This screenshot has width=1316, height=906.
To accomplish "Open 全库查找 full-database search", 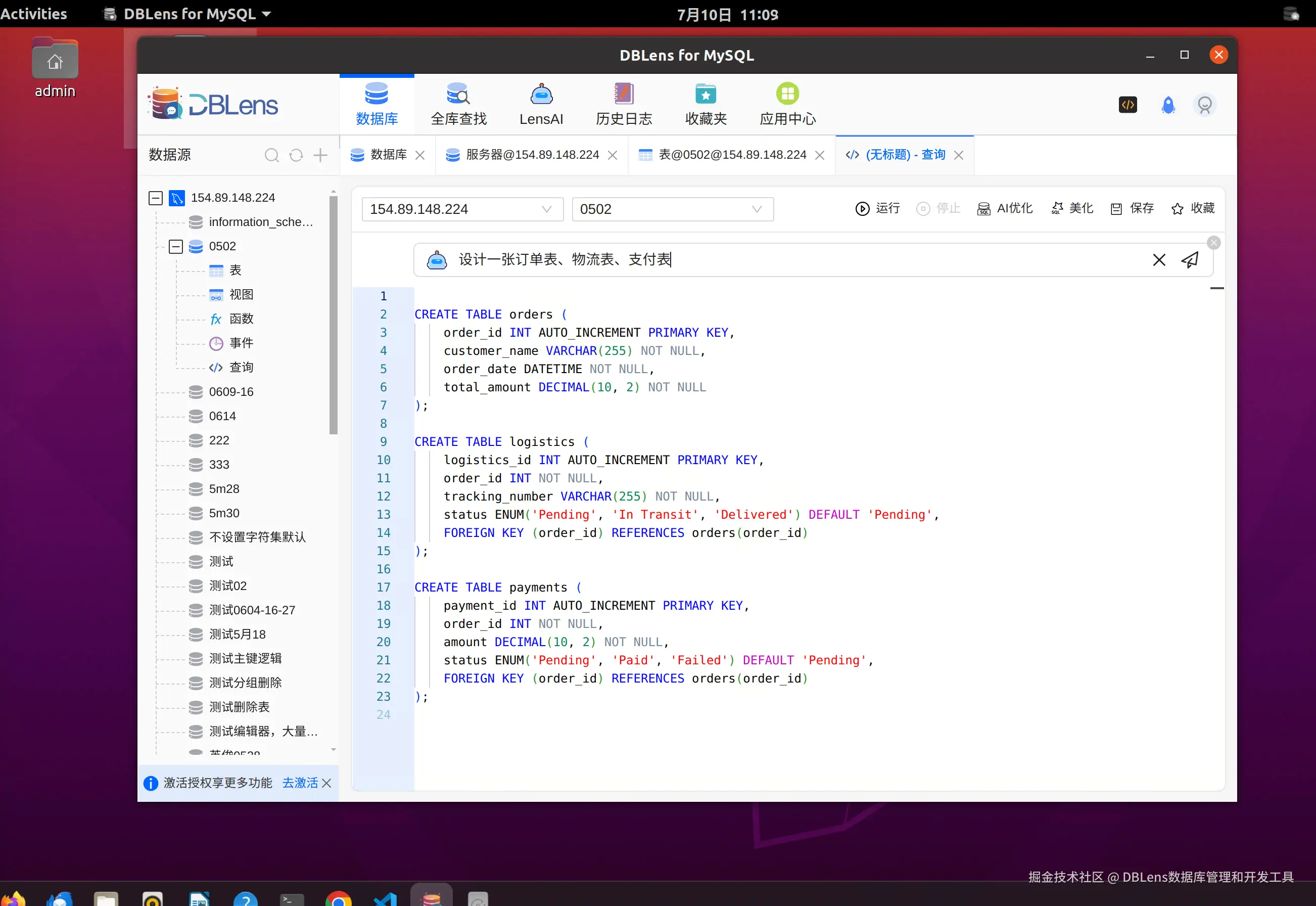I will click(458, 103).
